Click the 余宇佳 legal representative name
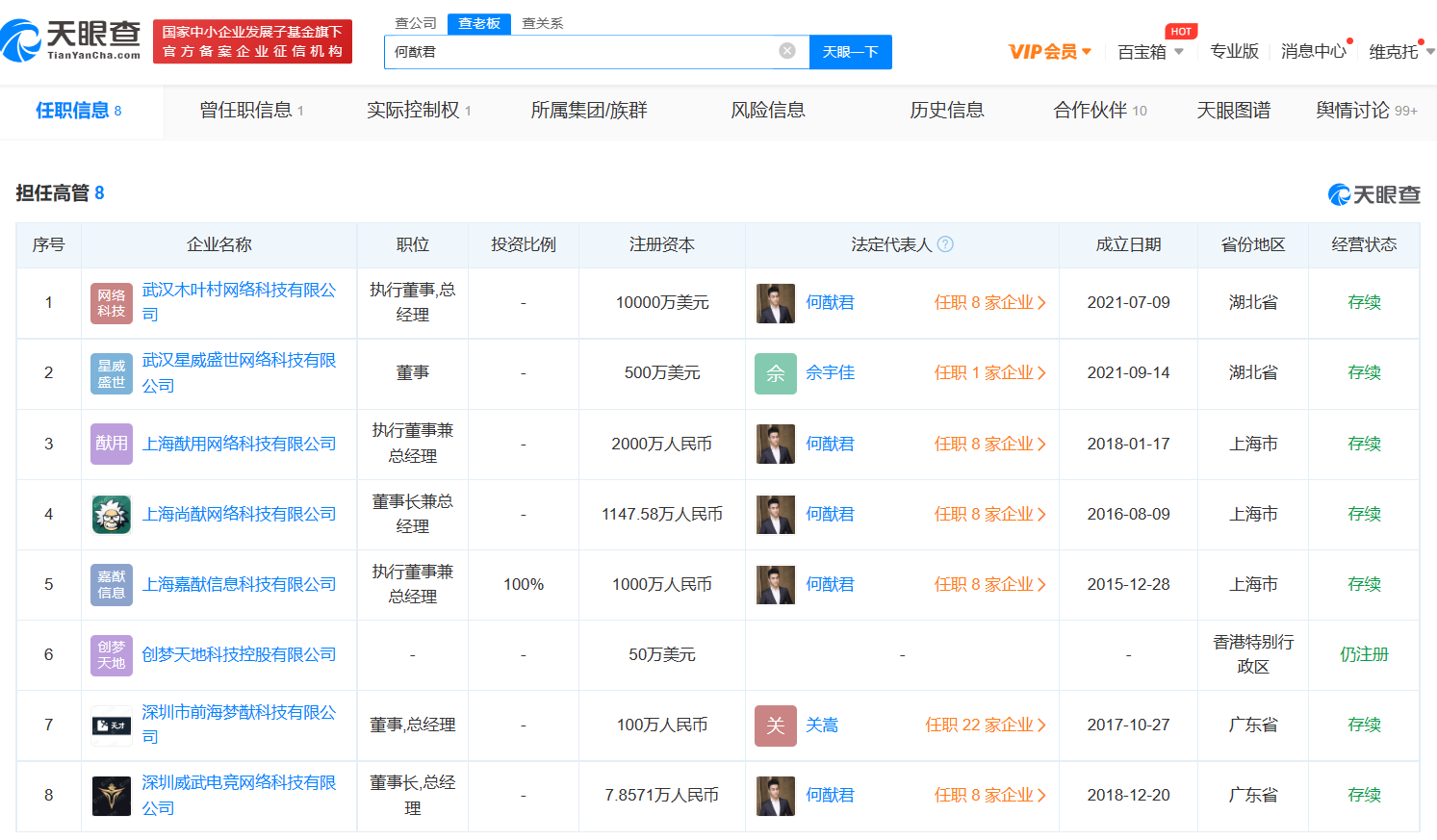Image resolution: width=1437 pixels, height=840 pixels. 831,372
